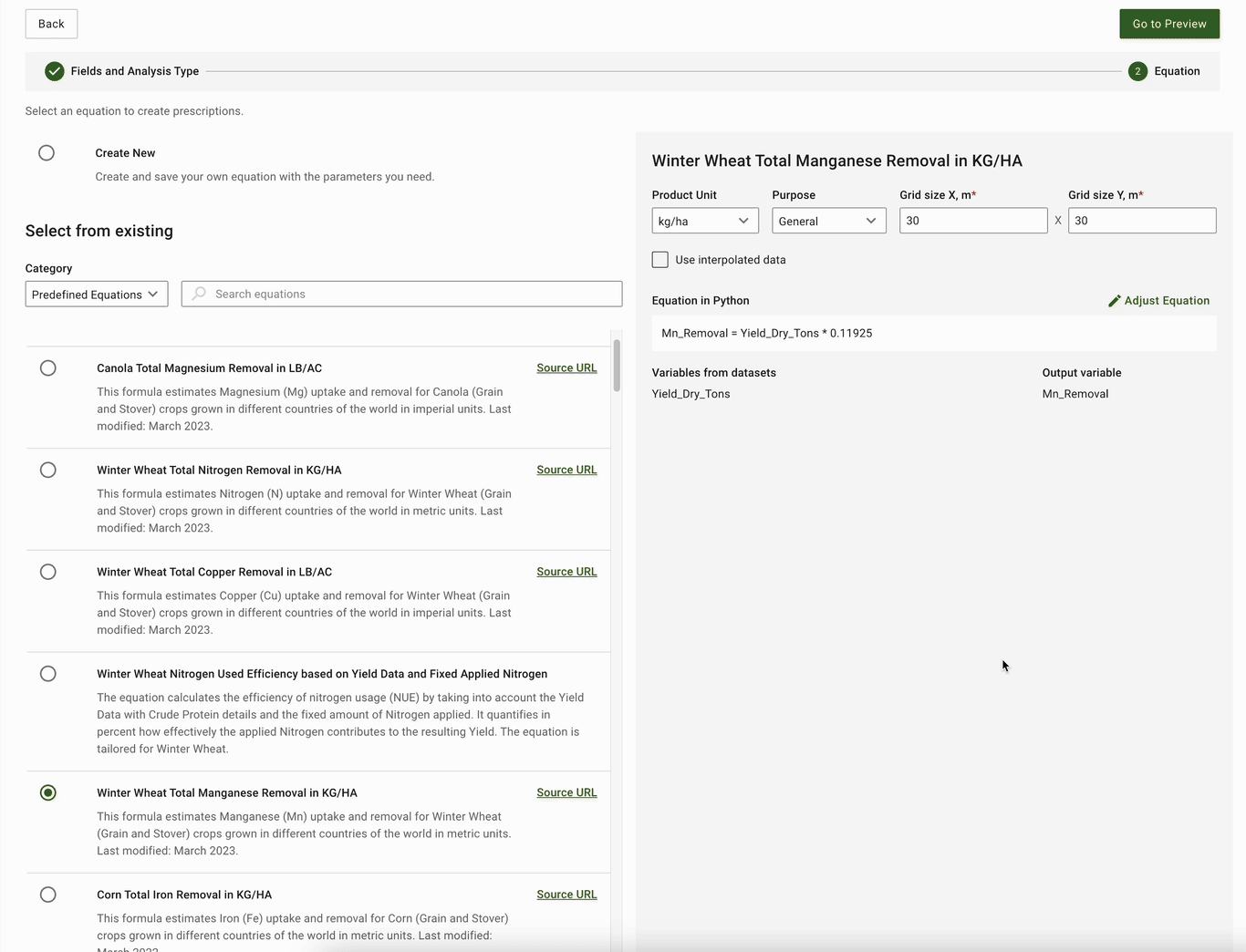1246x952 pixels.
Task: Click the pencil icon beside Adjust Equation
Action: coord(1114,301)
